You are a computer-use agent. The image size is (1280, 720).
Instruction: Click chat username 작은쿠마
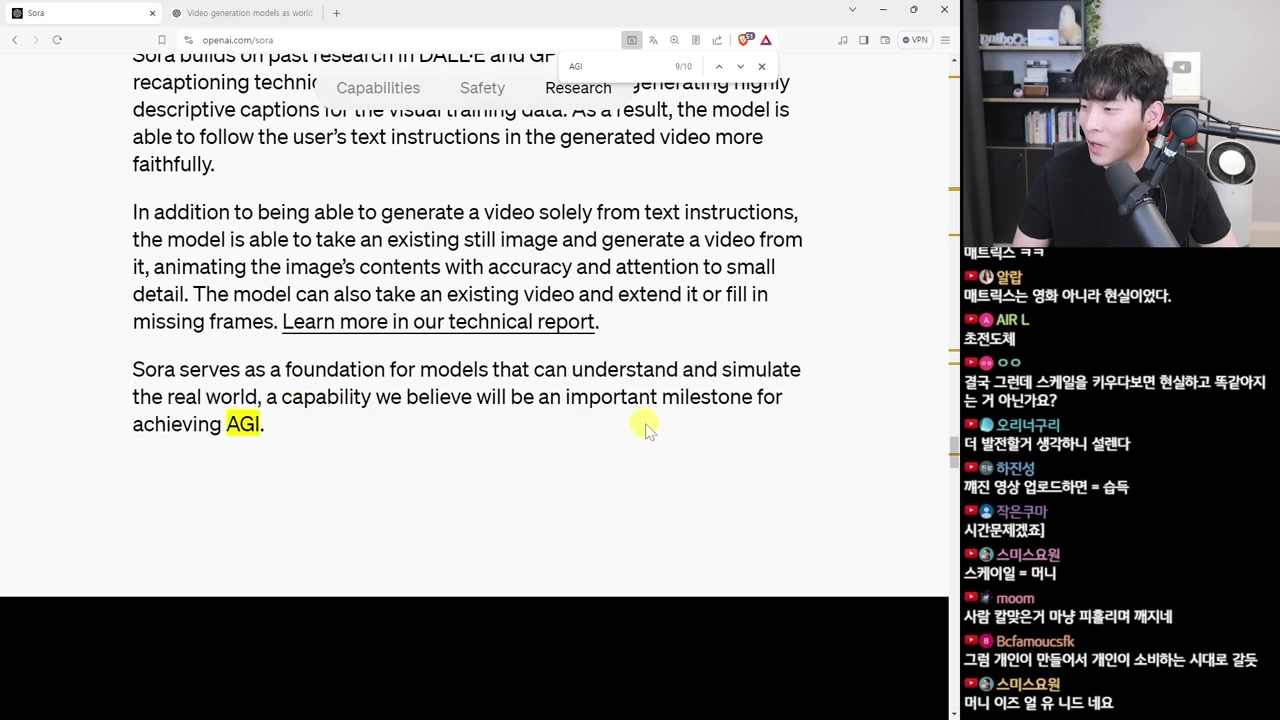pos(1021,511)
